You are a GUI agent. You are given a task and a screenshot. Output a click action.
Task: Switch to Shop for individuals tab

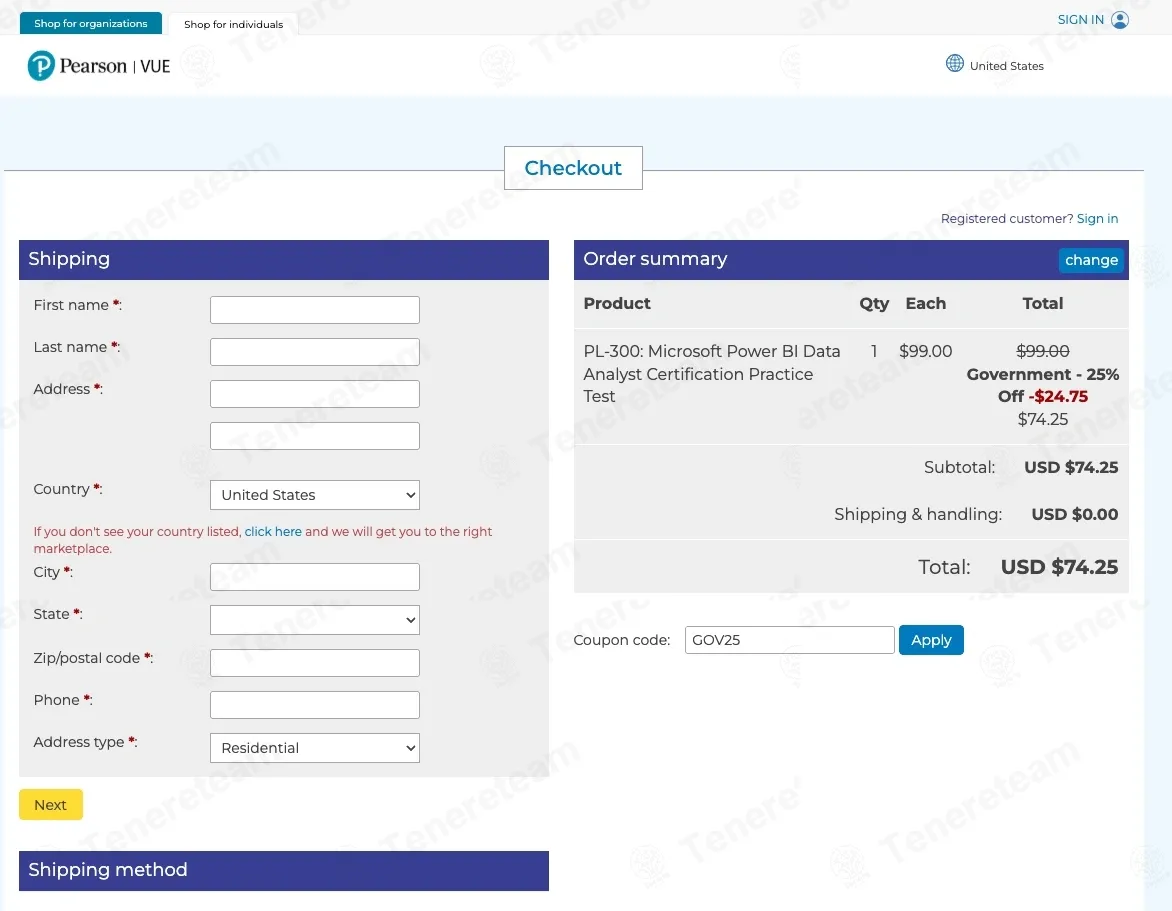(x=233, y=24)
